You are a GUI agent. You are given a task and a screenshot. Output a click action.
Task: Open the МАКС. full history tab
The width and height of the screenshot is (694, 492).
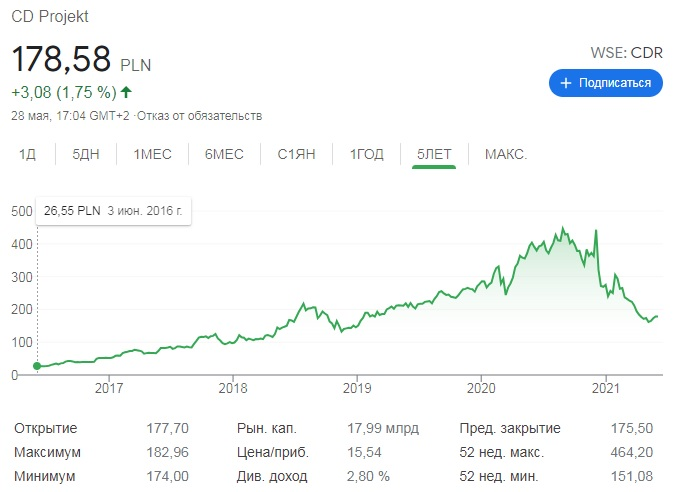pyautogui.click(x=506, y=154)
